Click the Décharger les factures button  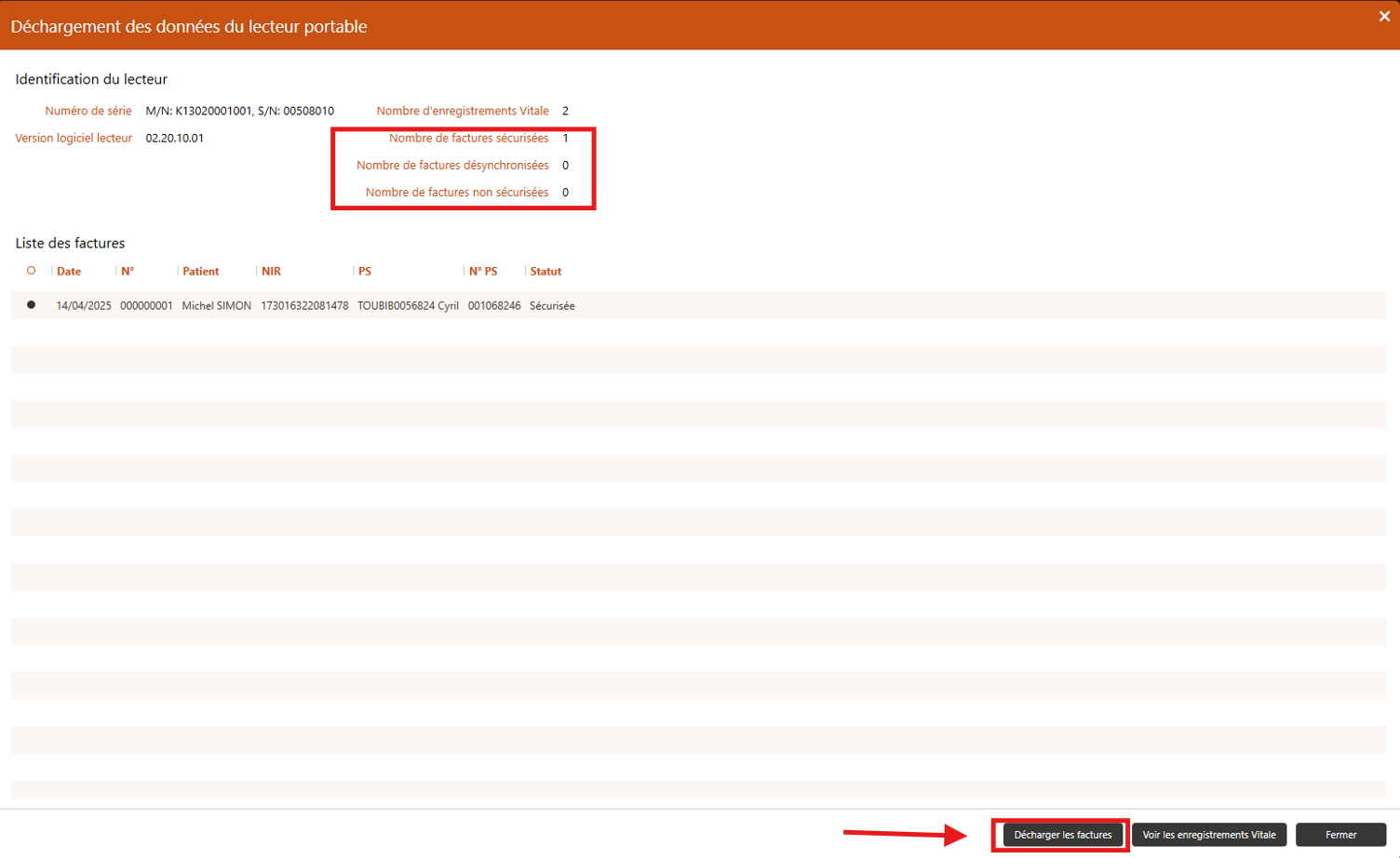1062,835
